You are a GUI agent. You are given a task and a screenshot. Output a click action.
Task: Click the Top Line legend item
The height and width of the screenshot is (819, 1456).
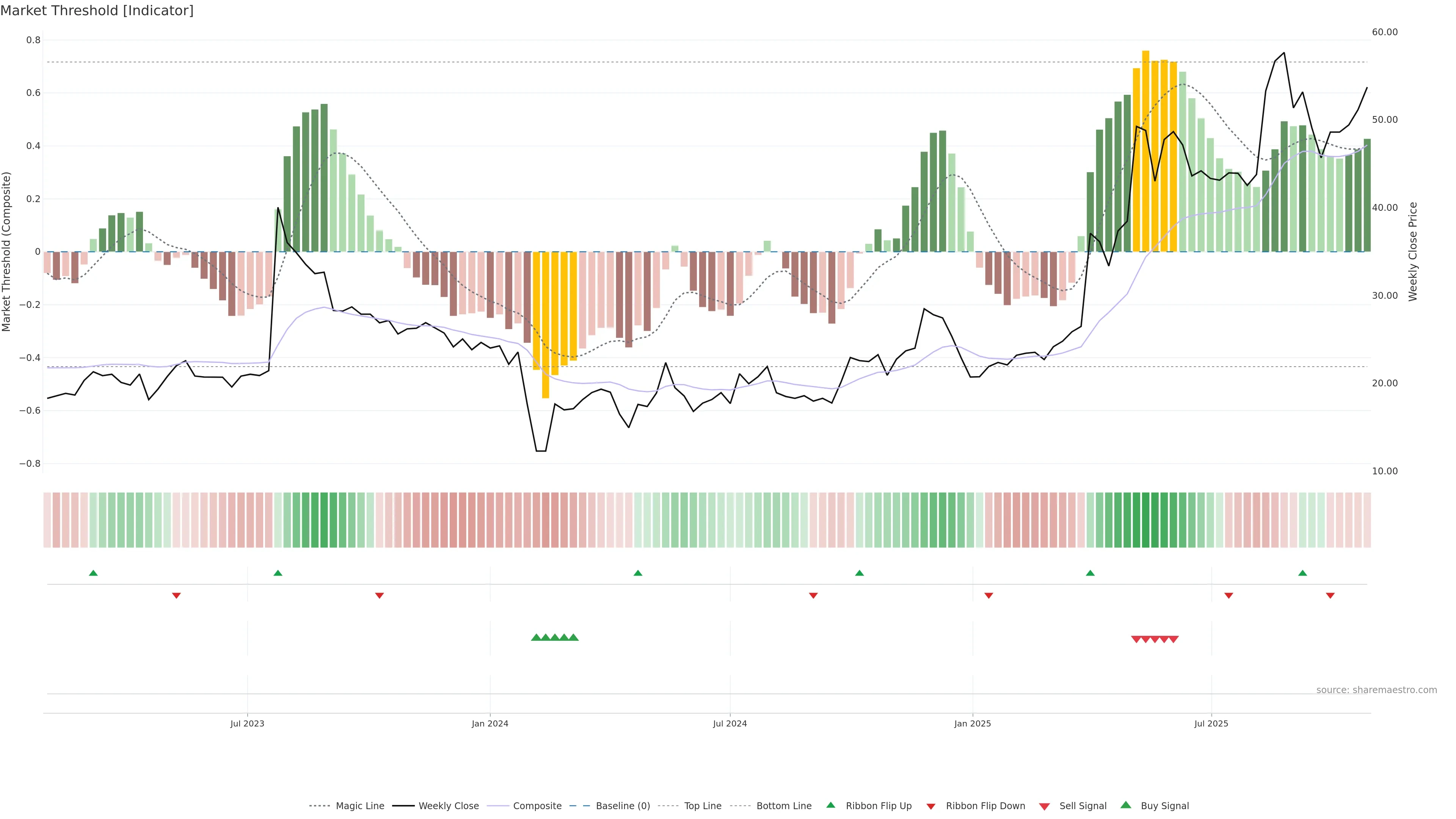[x=703, y=806]
